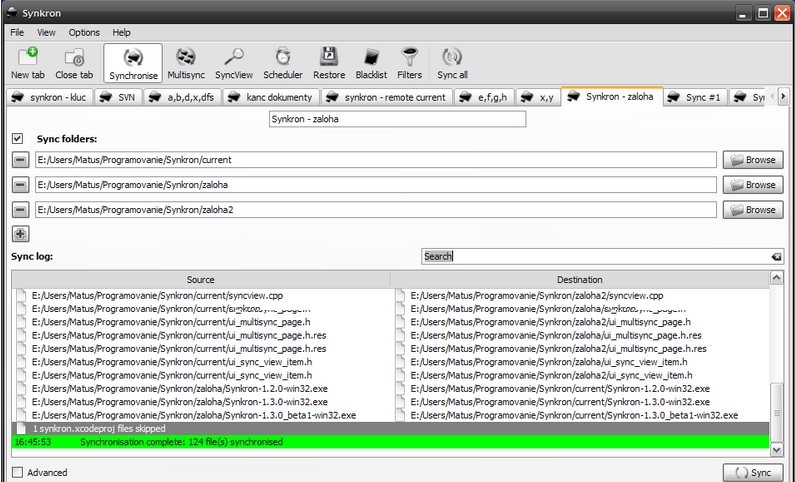Open the Multisync page
The width and height of the screenshot is (795, 482).
tap(186, 63)
